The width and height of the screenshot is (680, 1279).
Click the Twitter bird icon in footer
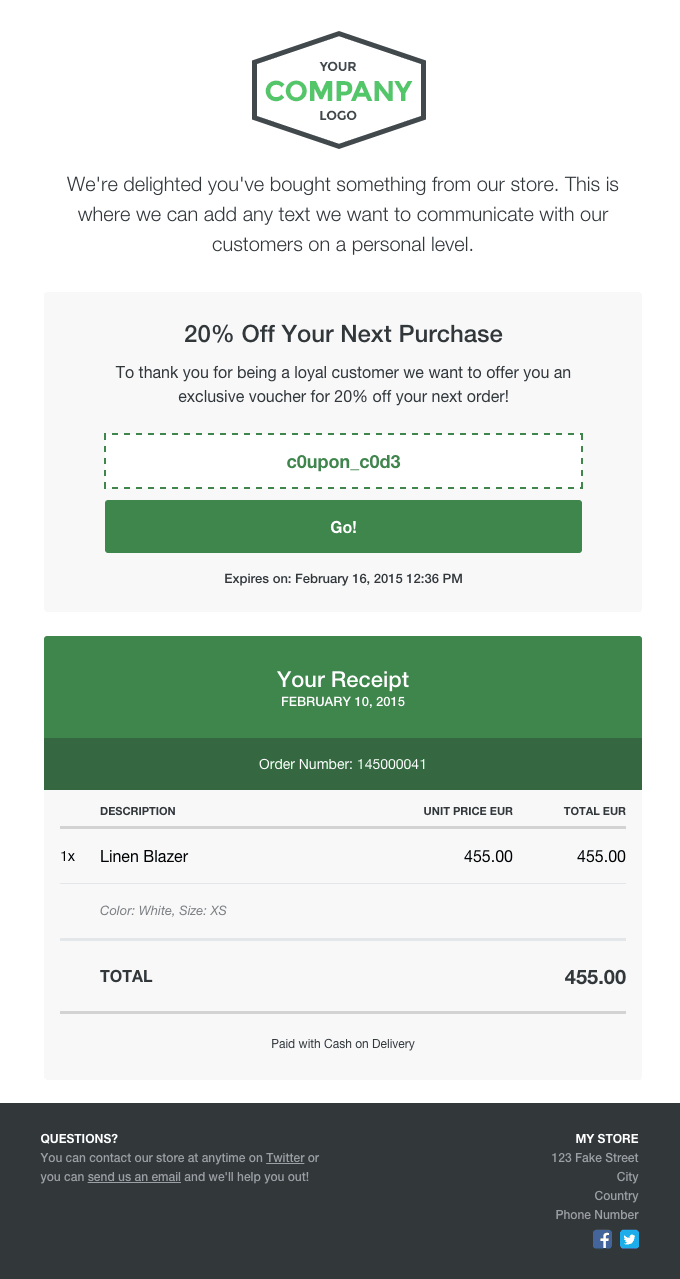pos(629,1239)
